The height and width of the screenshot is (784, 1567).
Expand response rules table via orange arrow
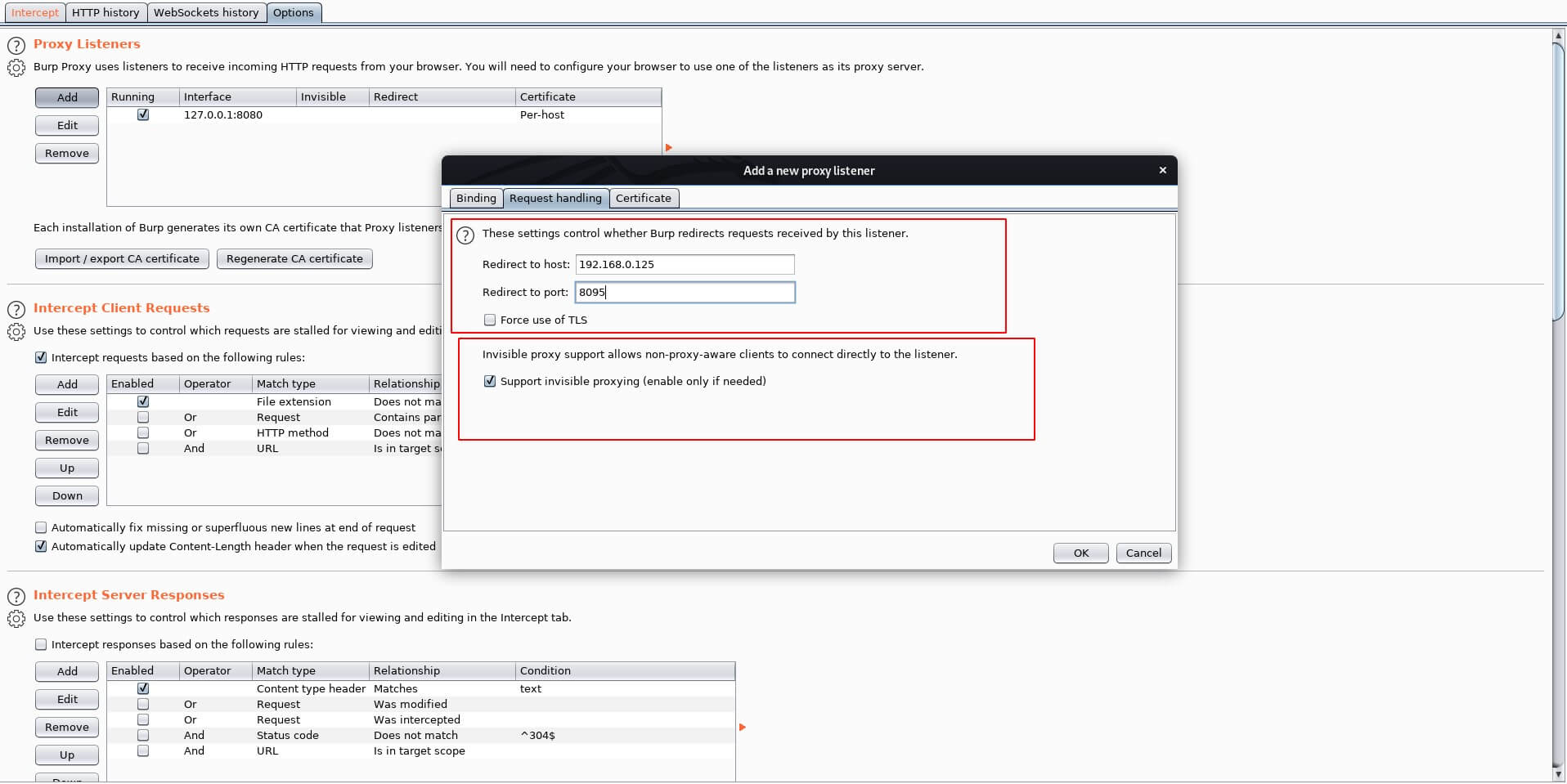pos(743,727)
